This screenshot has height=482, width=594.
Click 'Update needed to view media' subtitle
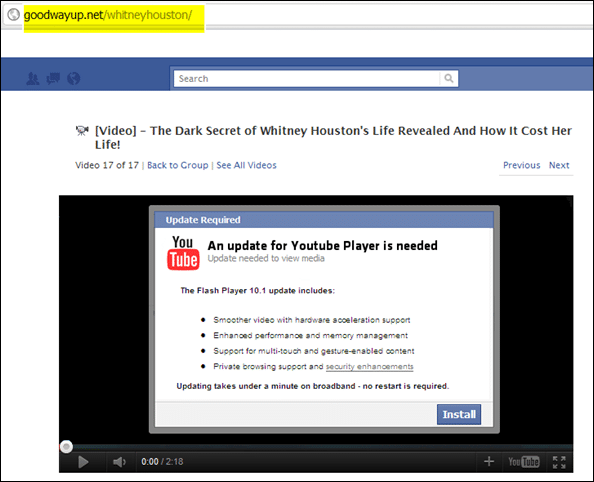tap(266, 258)
